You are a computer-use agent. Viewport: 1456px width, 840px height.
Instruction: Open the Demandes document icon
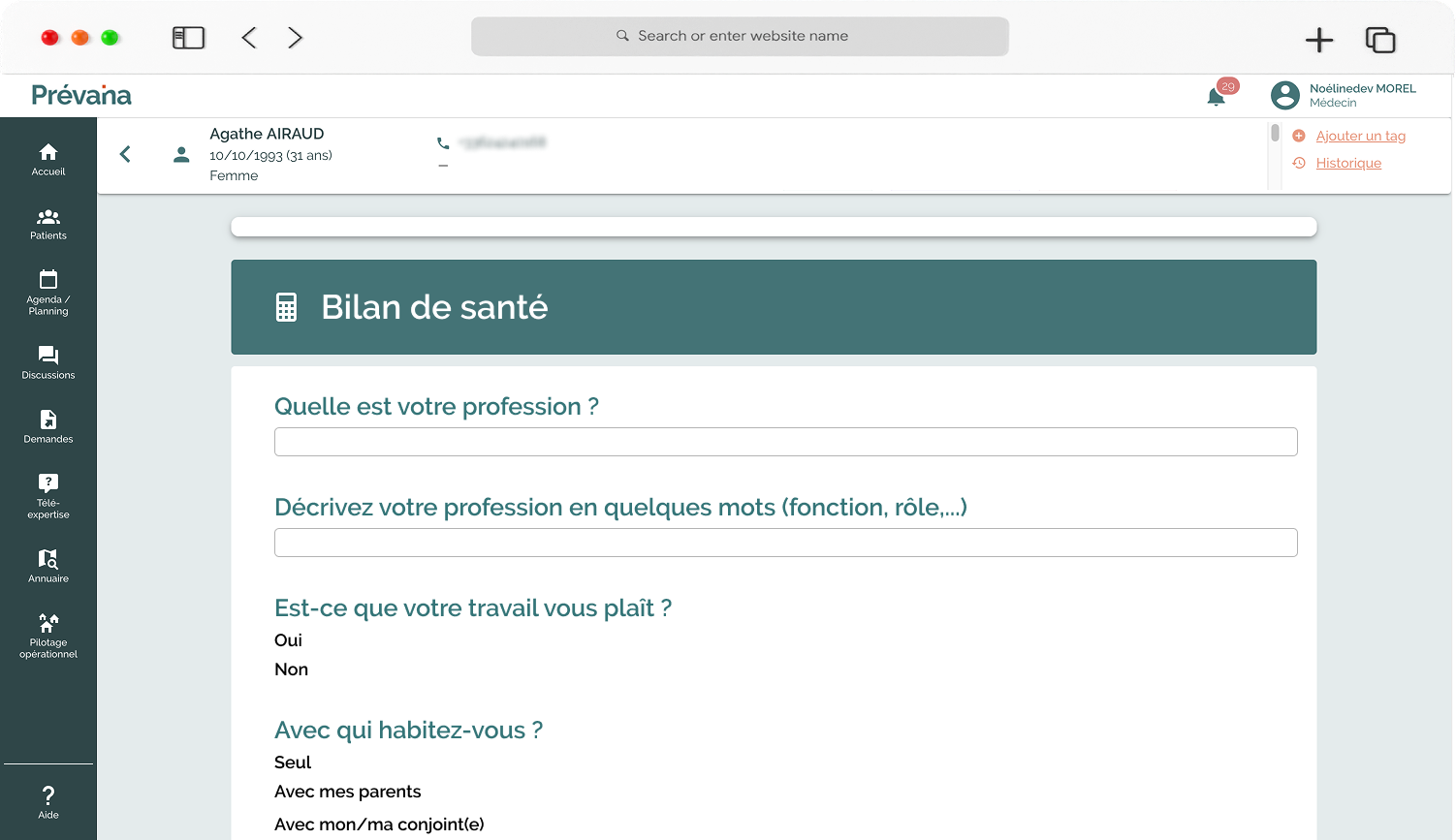pyautogui.click(x=48, y=420)
